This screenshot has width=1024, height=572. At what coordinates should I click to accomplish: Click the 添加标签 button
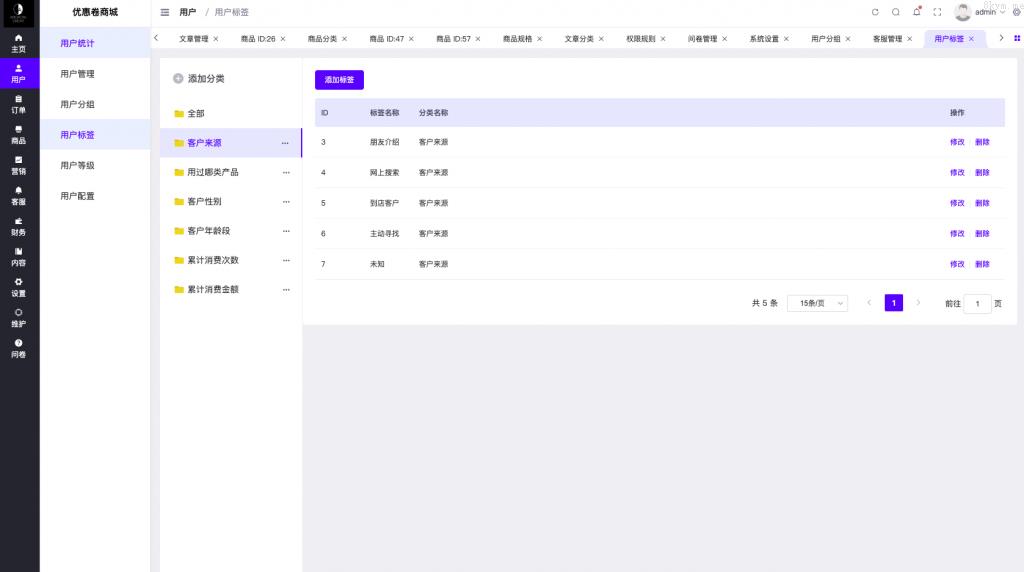tap(339, 80)
